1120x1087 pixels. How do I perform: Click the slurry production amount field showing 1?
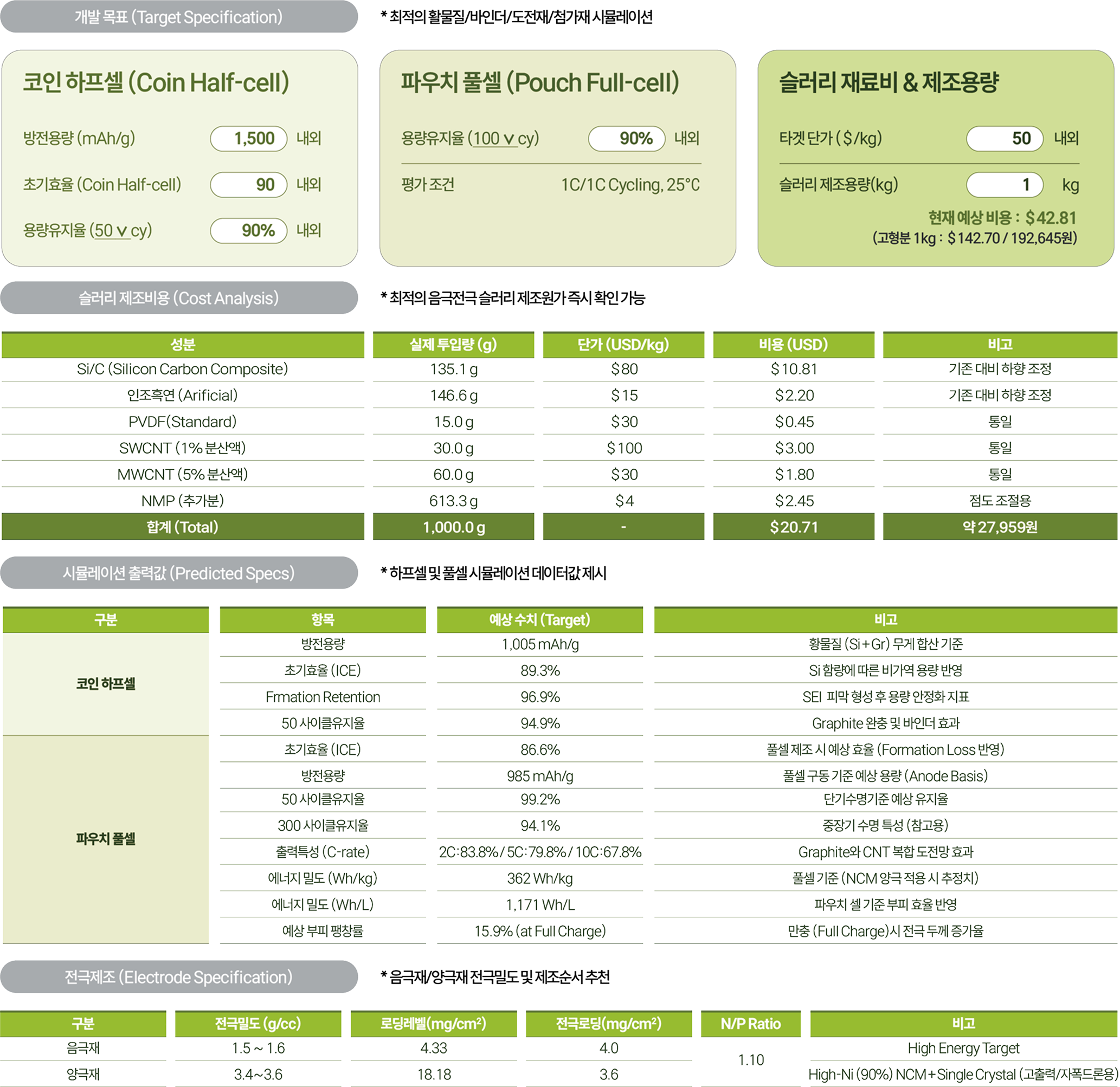pos(1004,184)
